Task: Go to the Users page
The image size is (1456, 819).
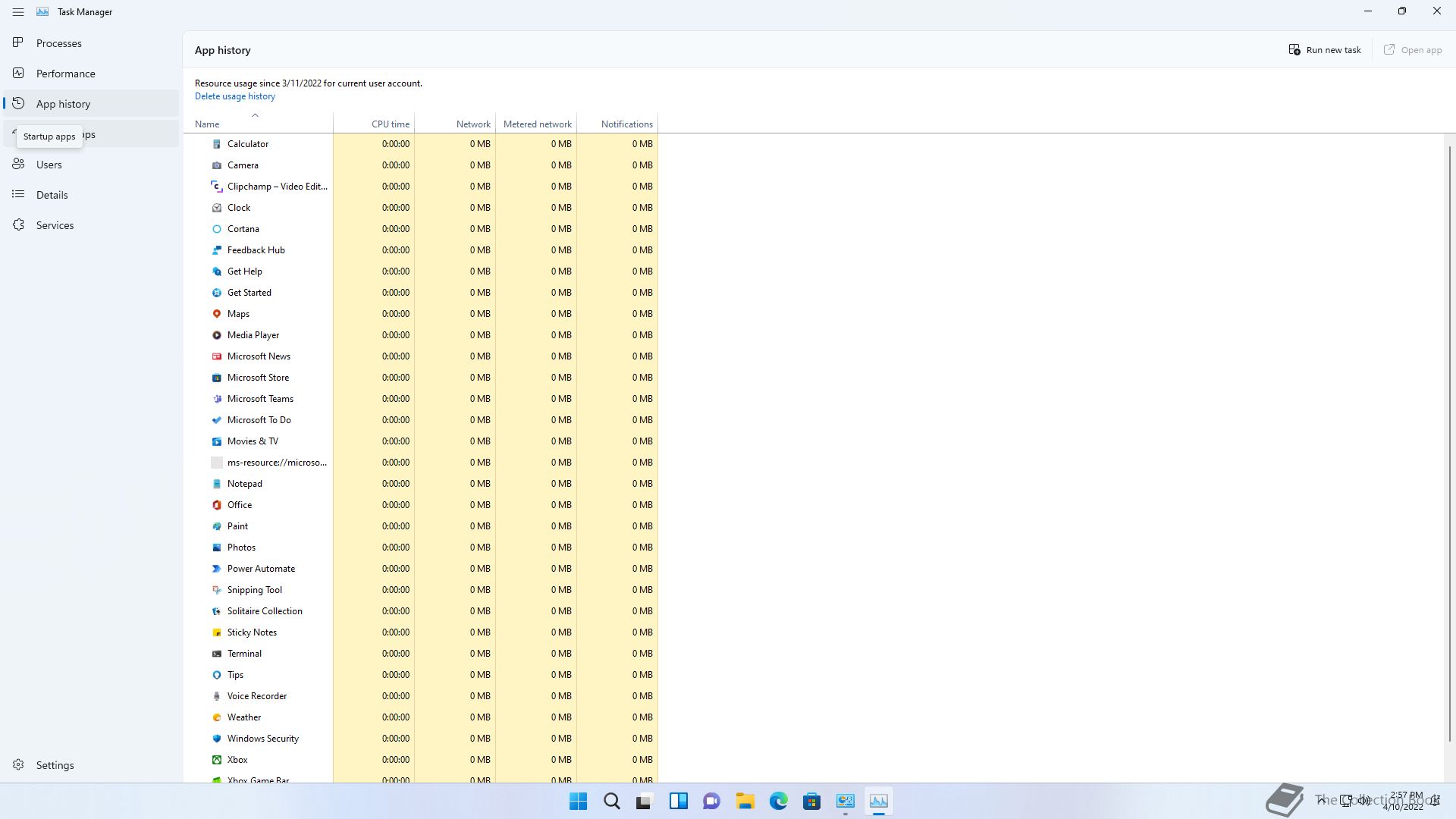Action: [91, 165]
